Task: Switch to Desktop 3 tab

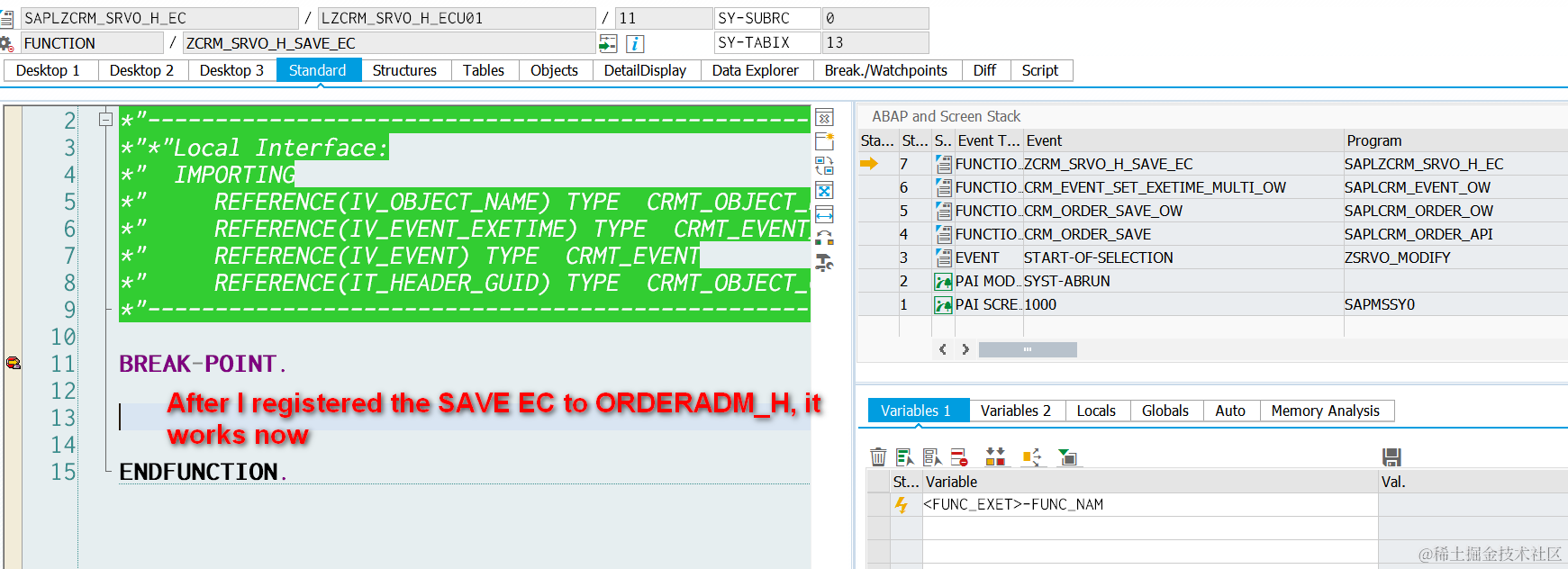Action: coord(232,70)
